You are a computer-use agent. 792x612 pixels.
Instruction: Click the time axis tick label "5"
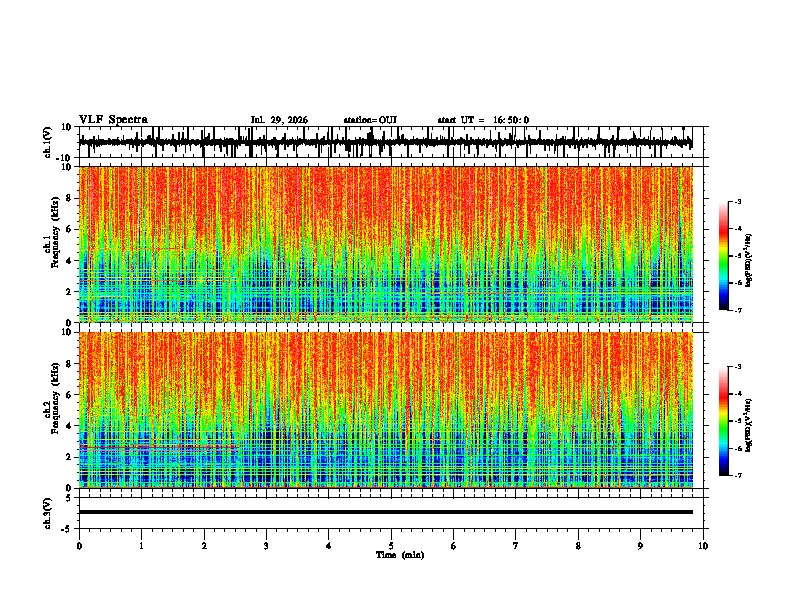391,546
